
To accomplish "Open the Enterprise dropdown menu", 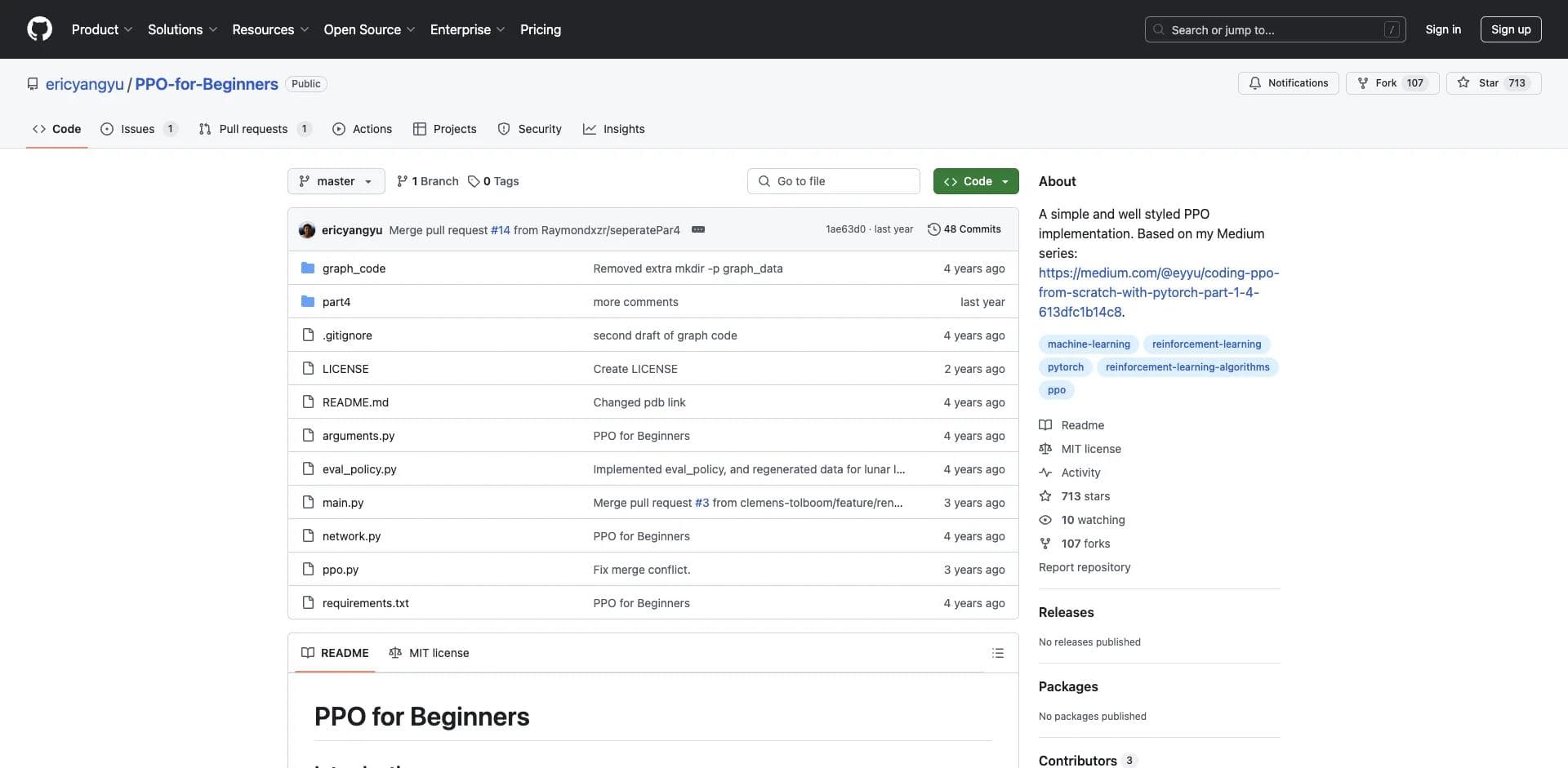I will click(x=467, y=29).
